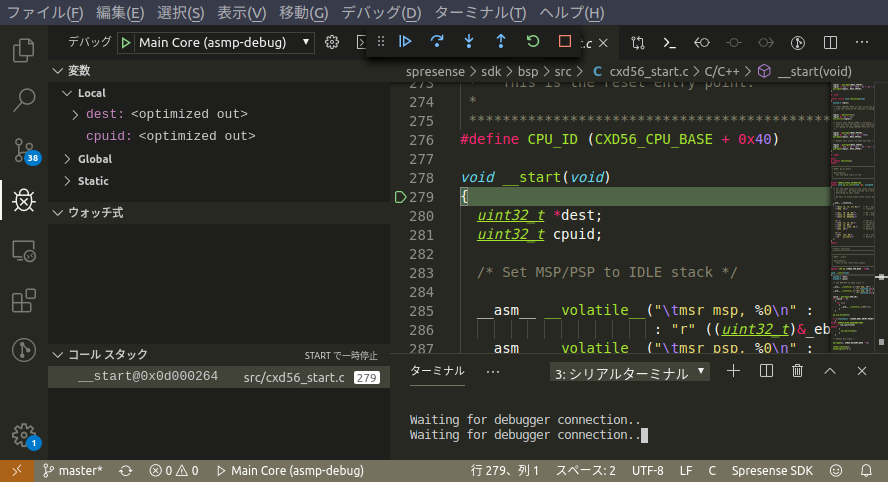Choose terminal from シリアルターミナル dropdown
Image resolution: width=888 pixels, height=482 pixels.
[629, 373]
